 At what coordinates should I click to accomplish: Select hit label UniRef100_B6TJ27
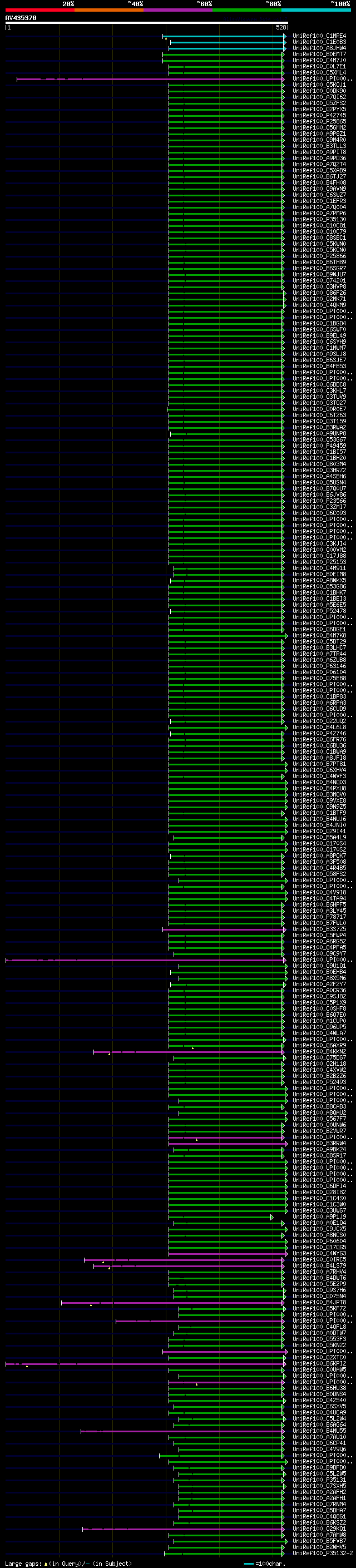click(319, 176)
